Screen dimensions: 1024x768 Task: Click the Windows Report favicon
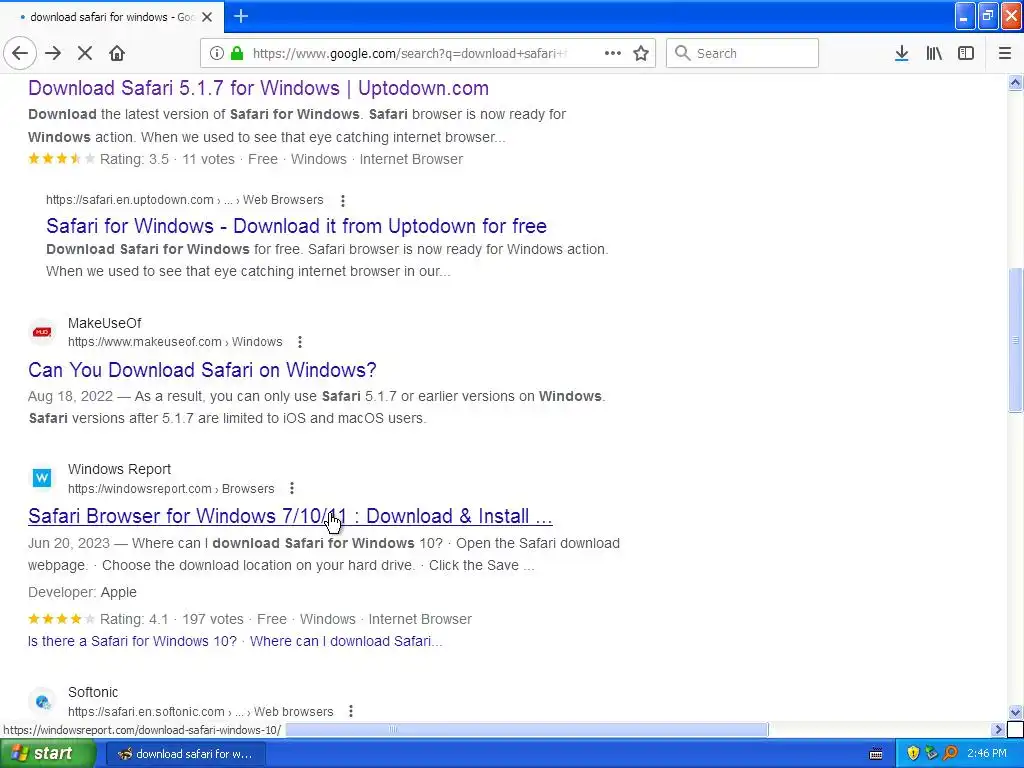42,478
